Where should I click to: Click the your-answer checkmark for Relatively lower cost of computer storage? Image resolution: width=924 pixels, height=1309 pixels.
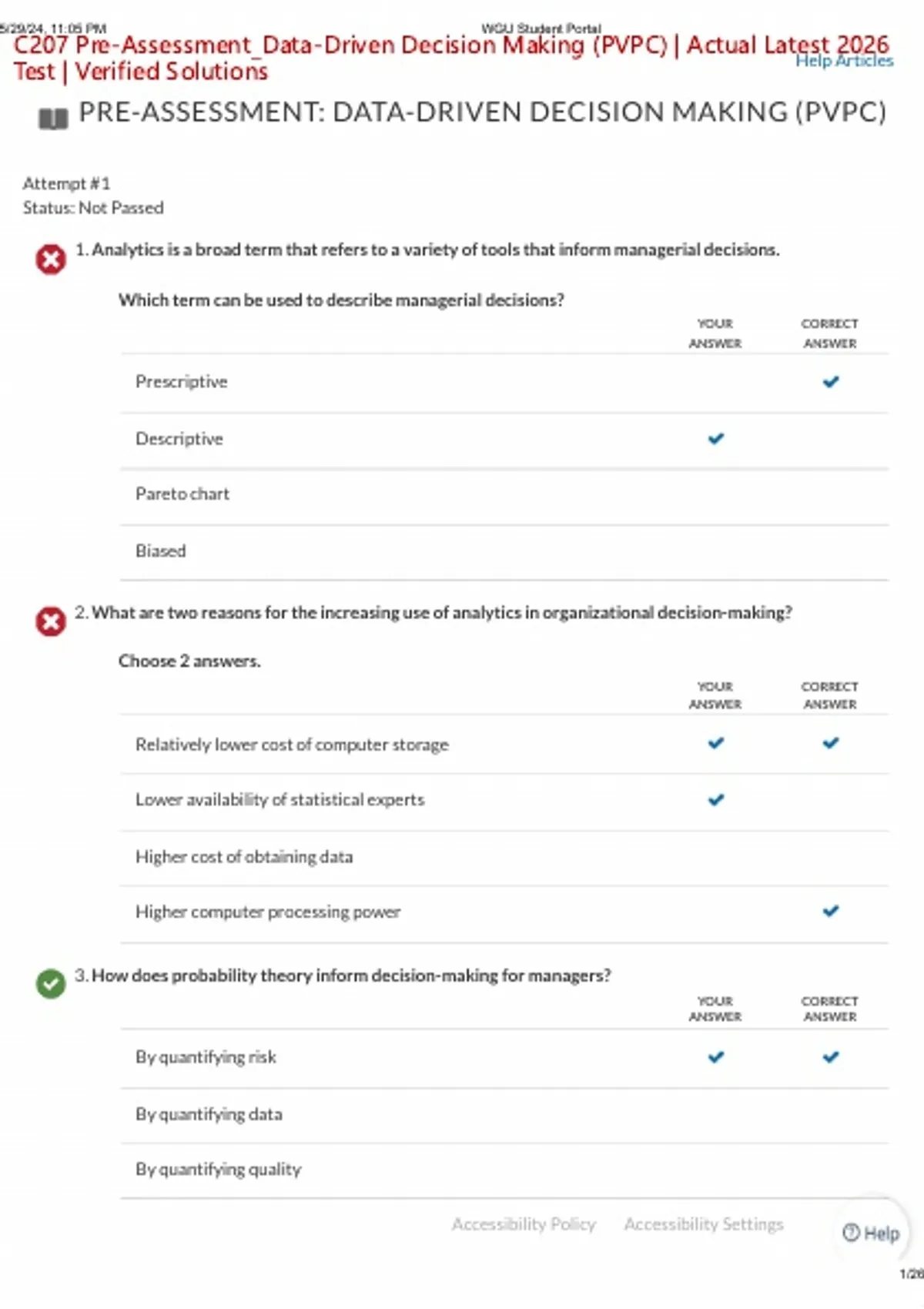point(715,743)
